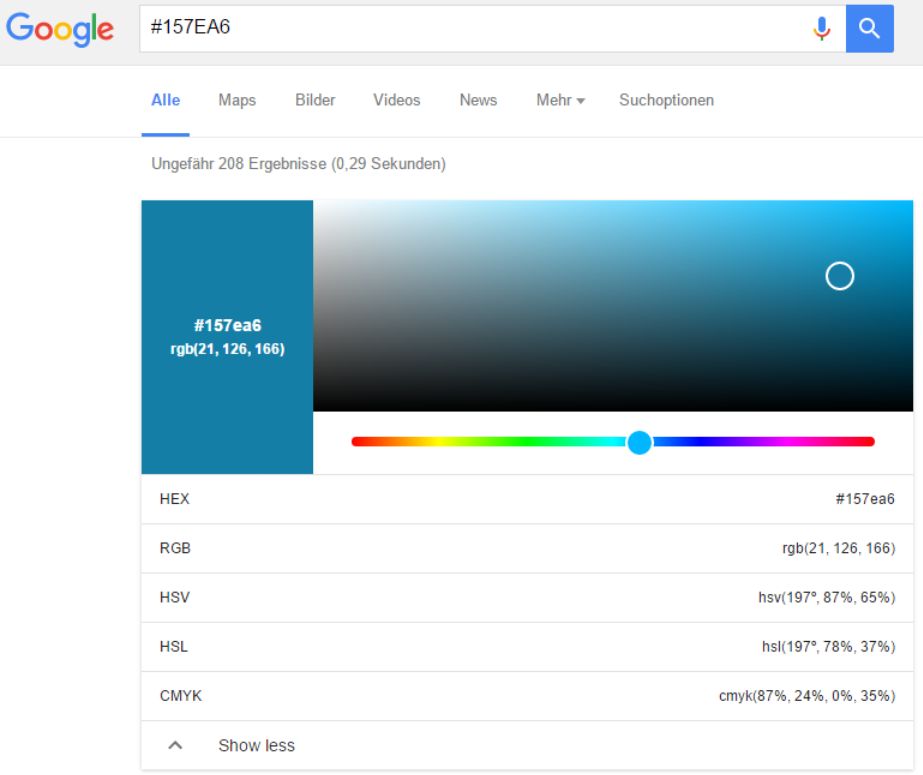Click the circular selector in the gradient picker
The width and height of the screenshot is (923, 775).
point(839,276)
